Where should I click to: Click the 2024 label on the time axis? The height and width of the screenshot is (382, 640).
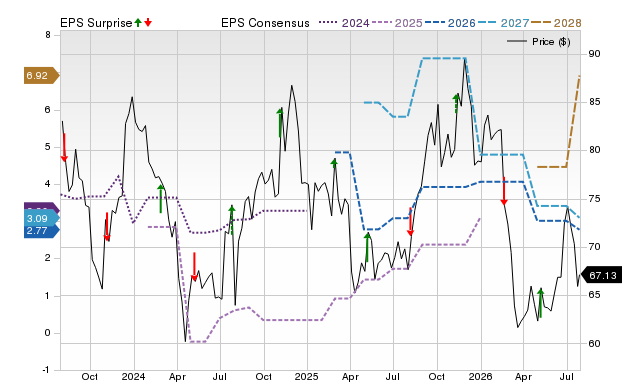coord(133,376)
